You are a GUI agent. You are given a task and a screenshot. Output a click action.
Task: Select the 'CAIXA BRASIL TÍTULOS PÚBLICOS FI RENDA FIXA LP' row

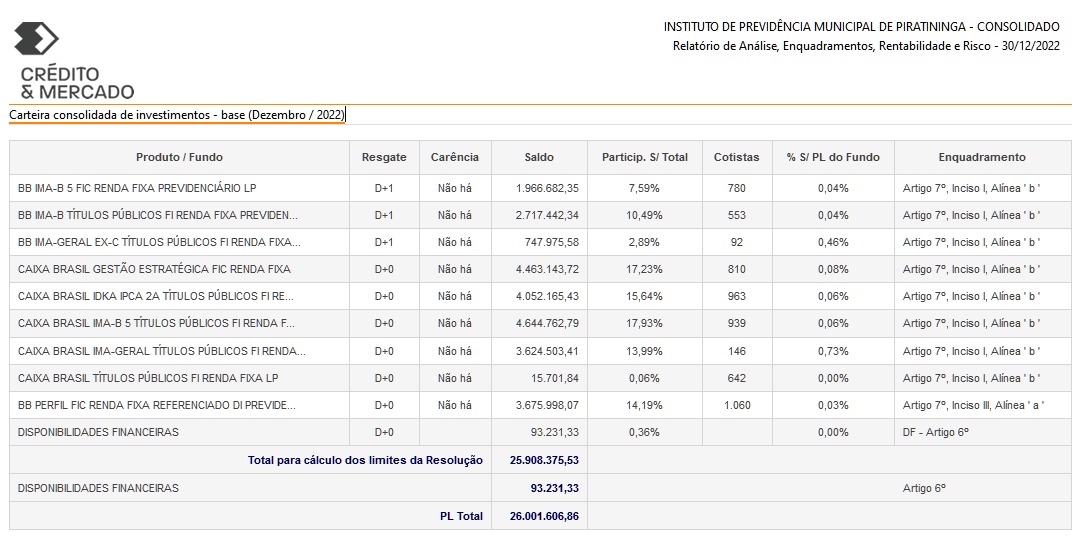point(540,378)
